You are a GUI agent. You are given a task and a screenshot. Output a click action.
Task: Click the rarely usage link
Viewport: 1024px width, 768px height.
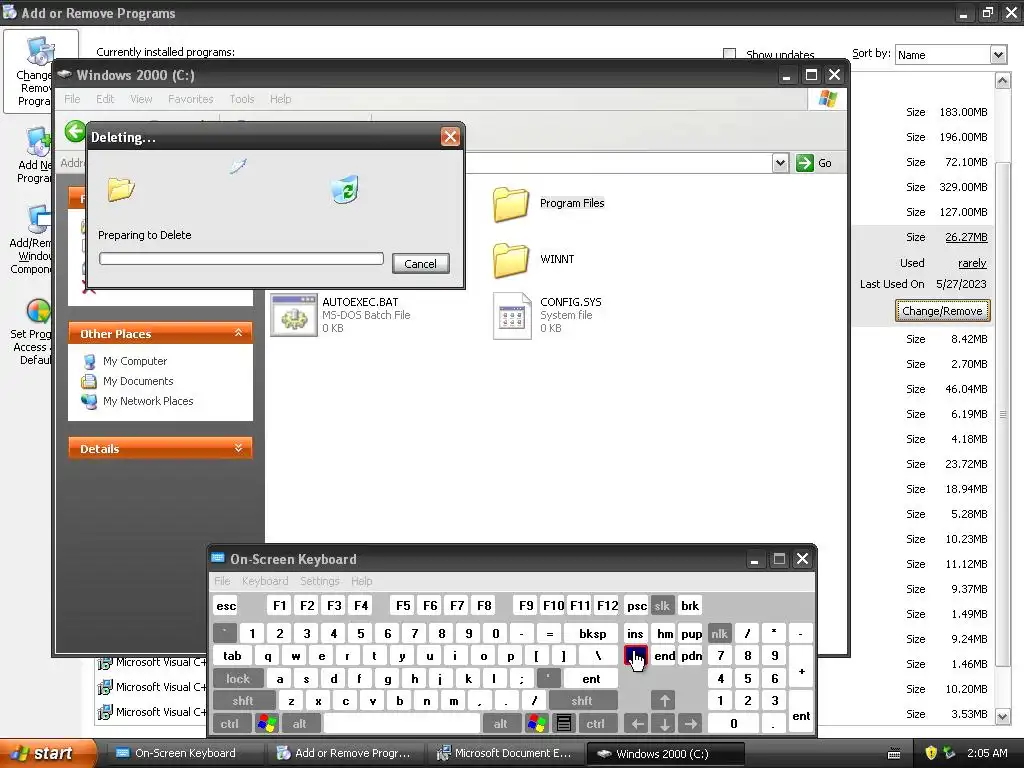972,263
